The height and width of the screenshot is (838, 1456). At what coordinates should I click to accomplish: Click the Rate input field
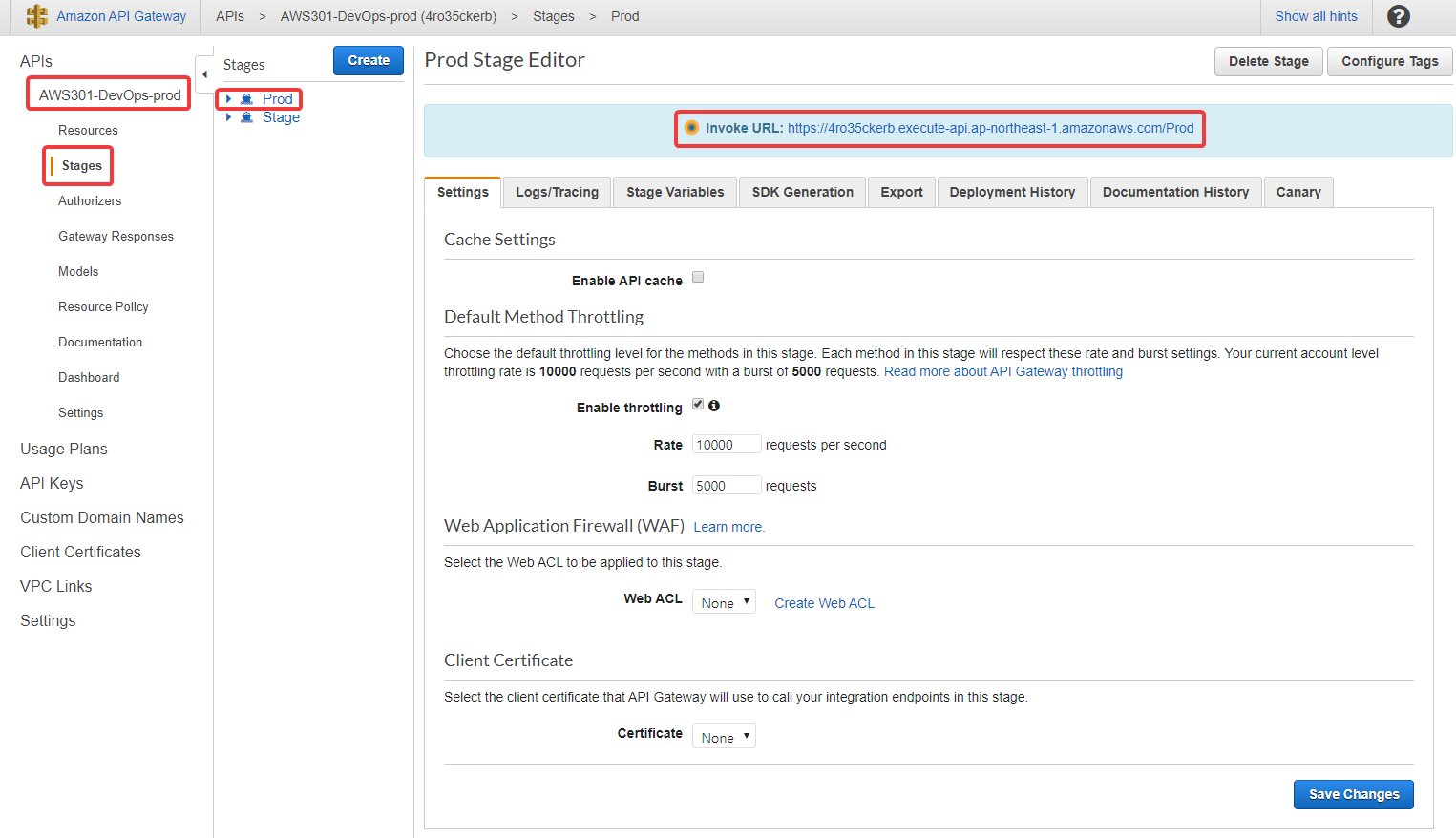727,444
